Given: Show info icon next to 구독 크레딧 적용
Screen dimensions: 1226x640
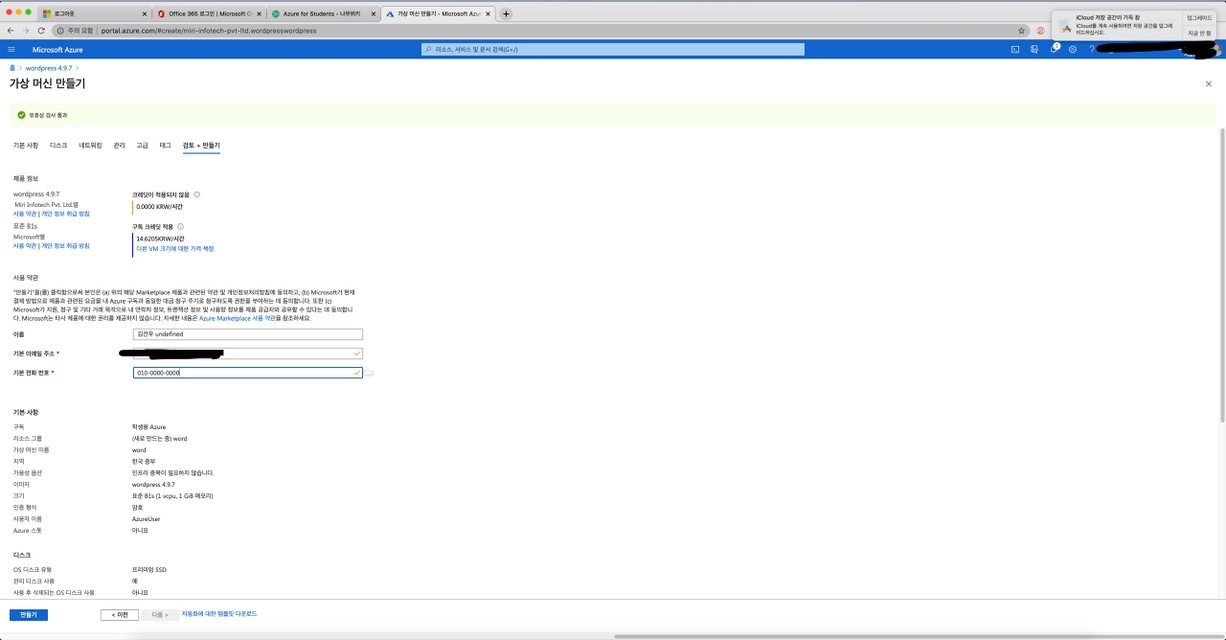Looking at the screenshot, I should coord(180,227).
